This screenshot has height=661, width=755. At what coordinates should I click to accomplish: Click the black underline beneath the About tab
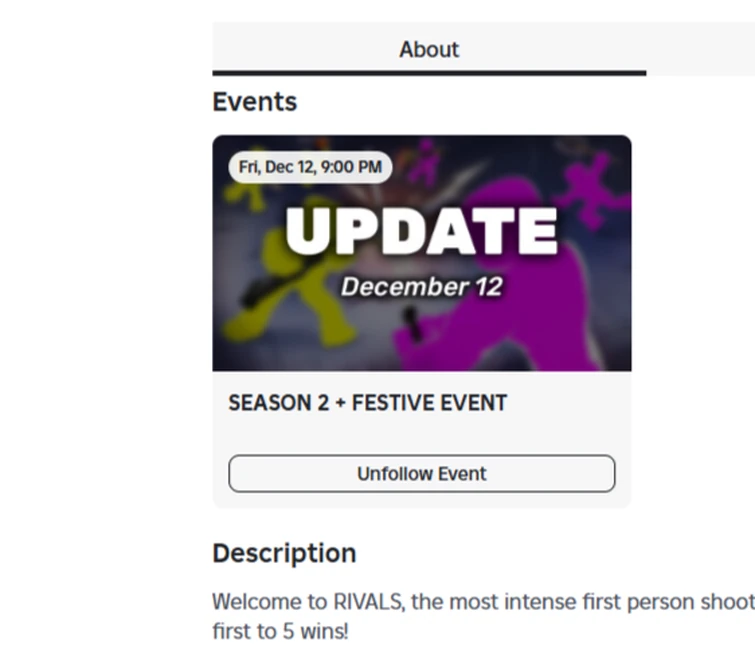[x=428, y=72]
